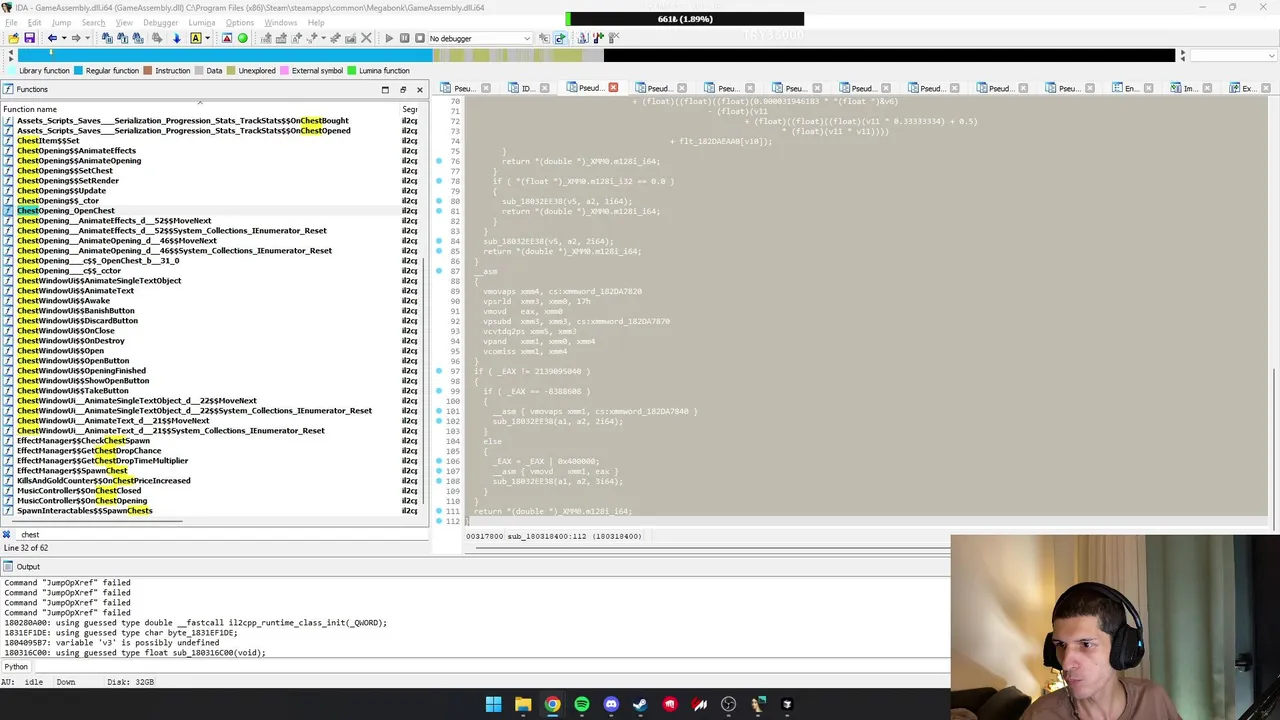
Task: Open the Lumina menu
Action: pyautogui.click(x=202, y=22)
